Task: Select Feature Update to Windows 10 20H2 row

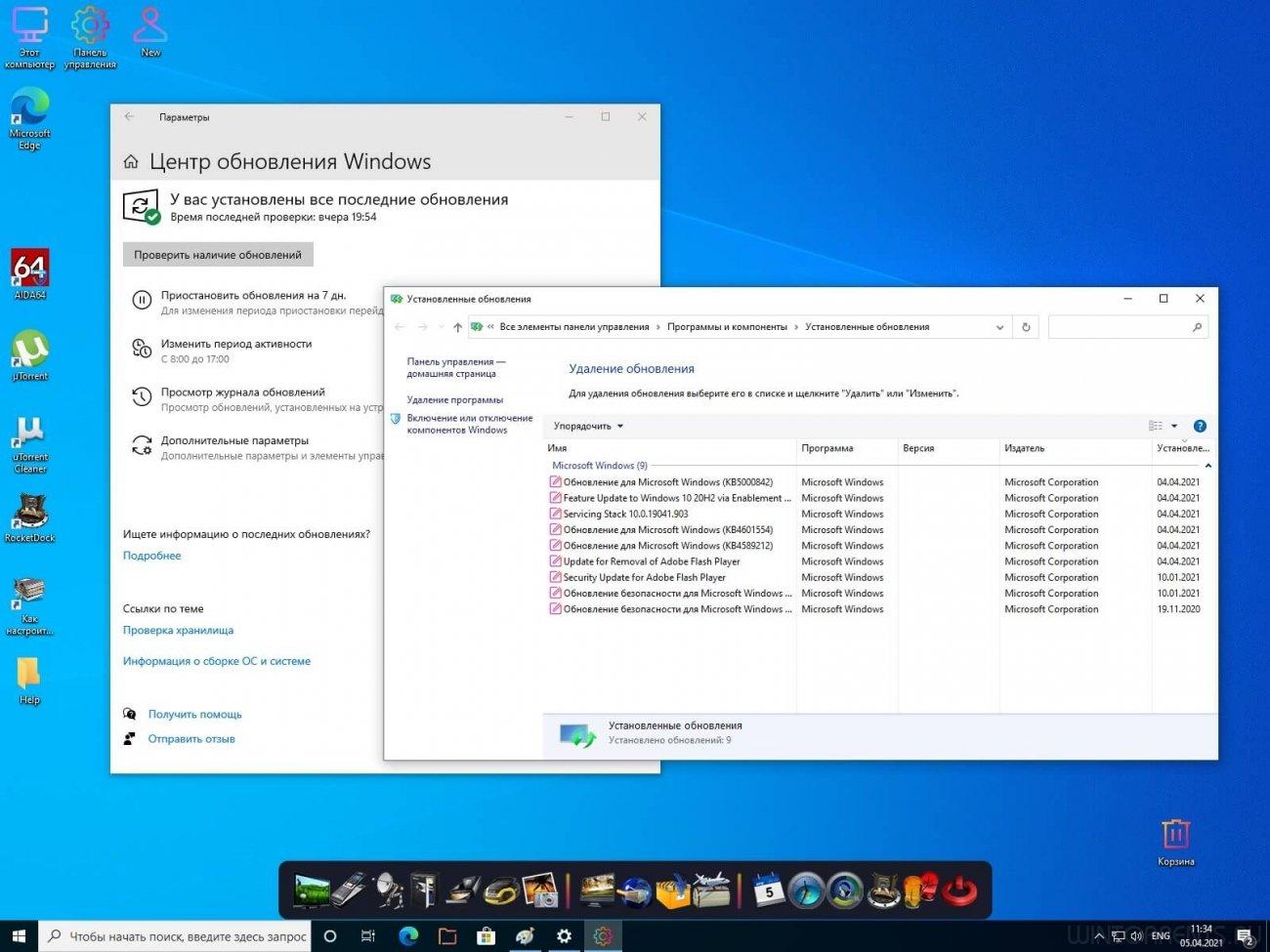Action: 878,498
